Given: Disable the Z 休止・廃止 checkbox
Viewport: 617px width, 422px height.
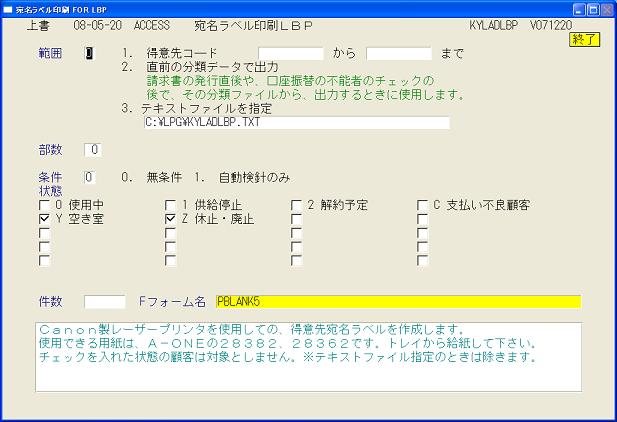Looking at the screenshot, I should (170, 219).
